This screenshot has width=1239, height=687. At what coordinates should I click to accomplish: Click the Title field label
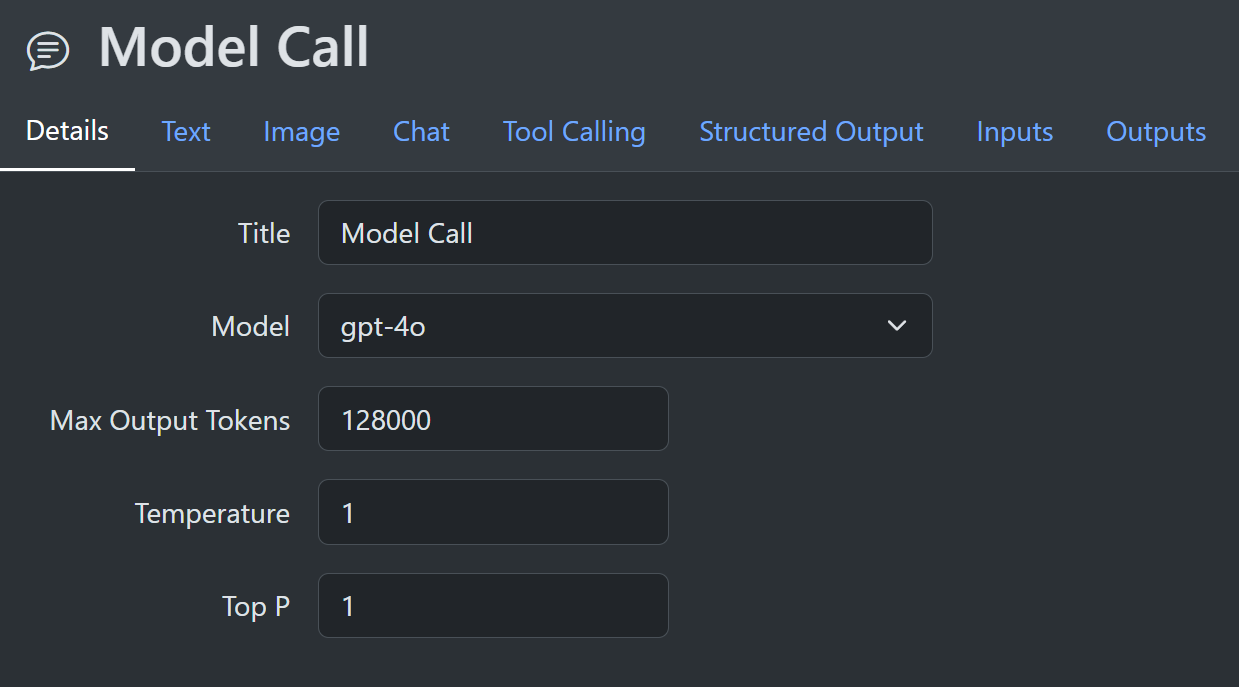(x=264, y=233)
